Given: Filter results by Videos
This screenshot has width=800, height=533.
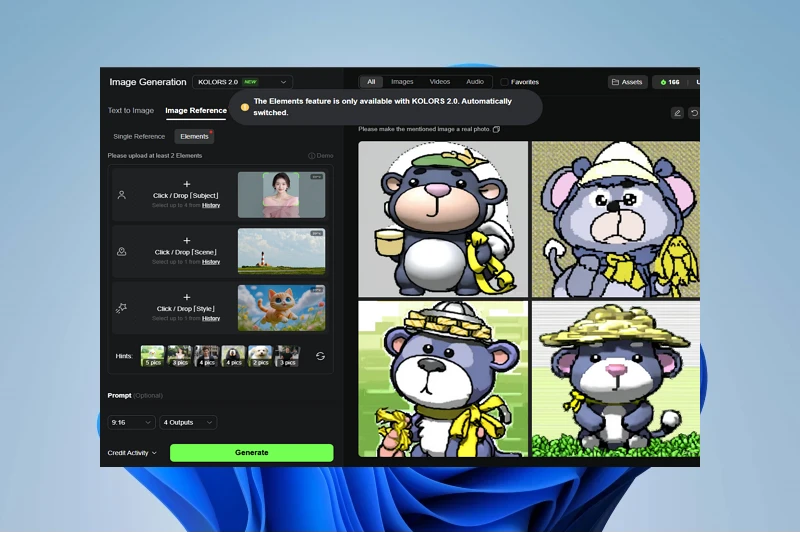Looking at the screenshot, I should (x=439, y=82).
